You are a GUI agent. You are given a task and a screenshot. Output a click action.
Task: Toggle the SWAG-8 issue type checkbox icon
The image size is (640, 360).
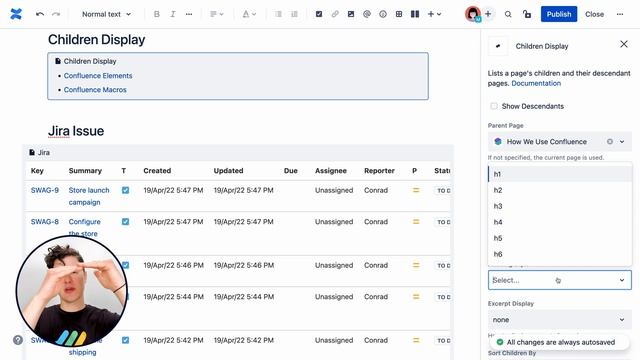point(125,222)
